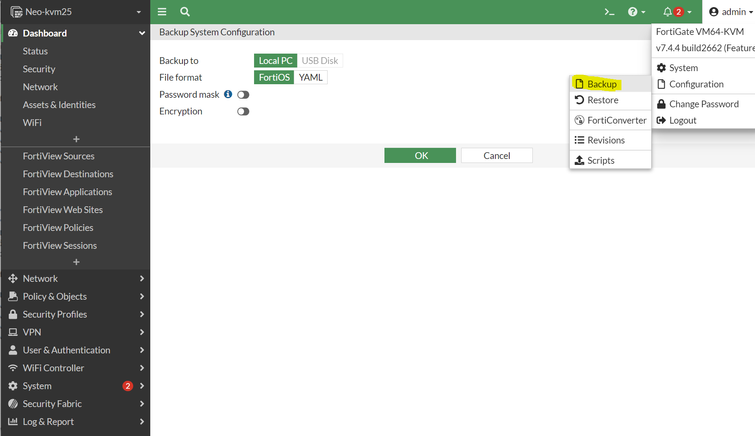Open FortiView Applications monitor
The width and height of the screenshot is (755, 436).
[x=67, y=192]
